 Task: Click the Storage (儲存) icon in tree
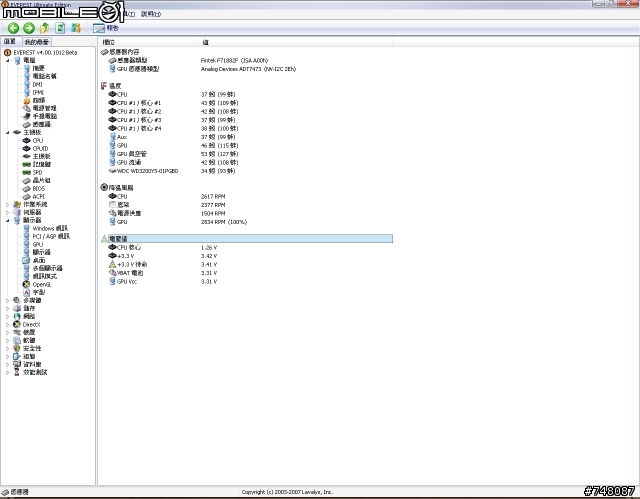click(x=17, y=308)
